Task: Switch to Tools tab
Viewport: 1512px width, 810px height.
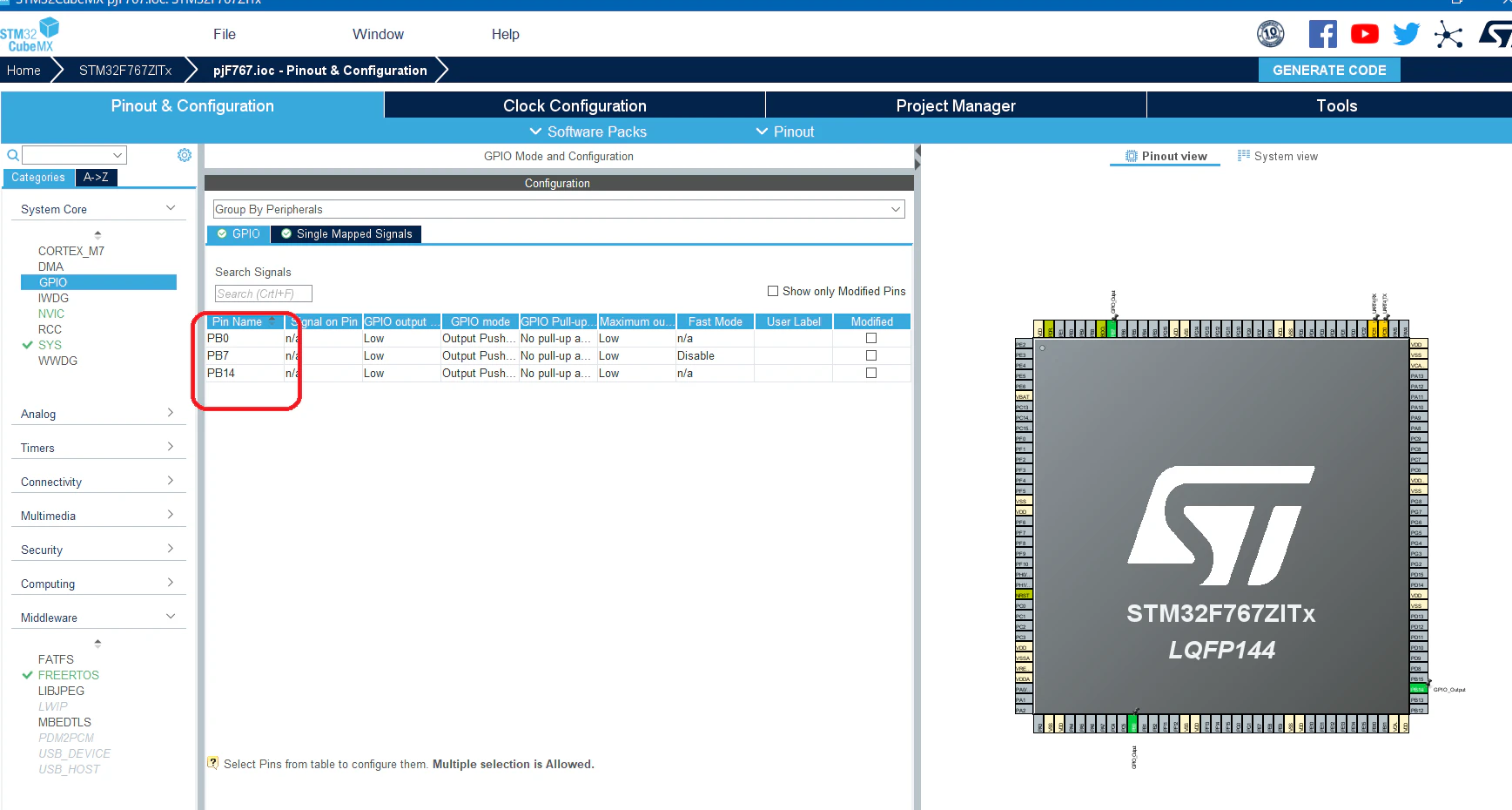Action: (1336, 105)
